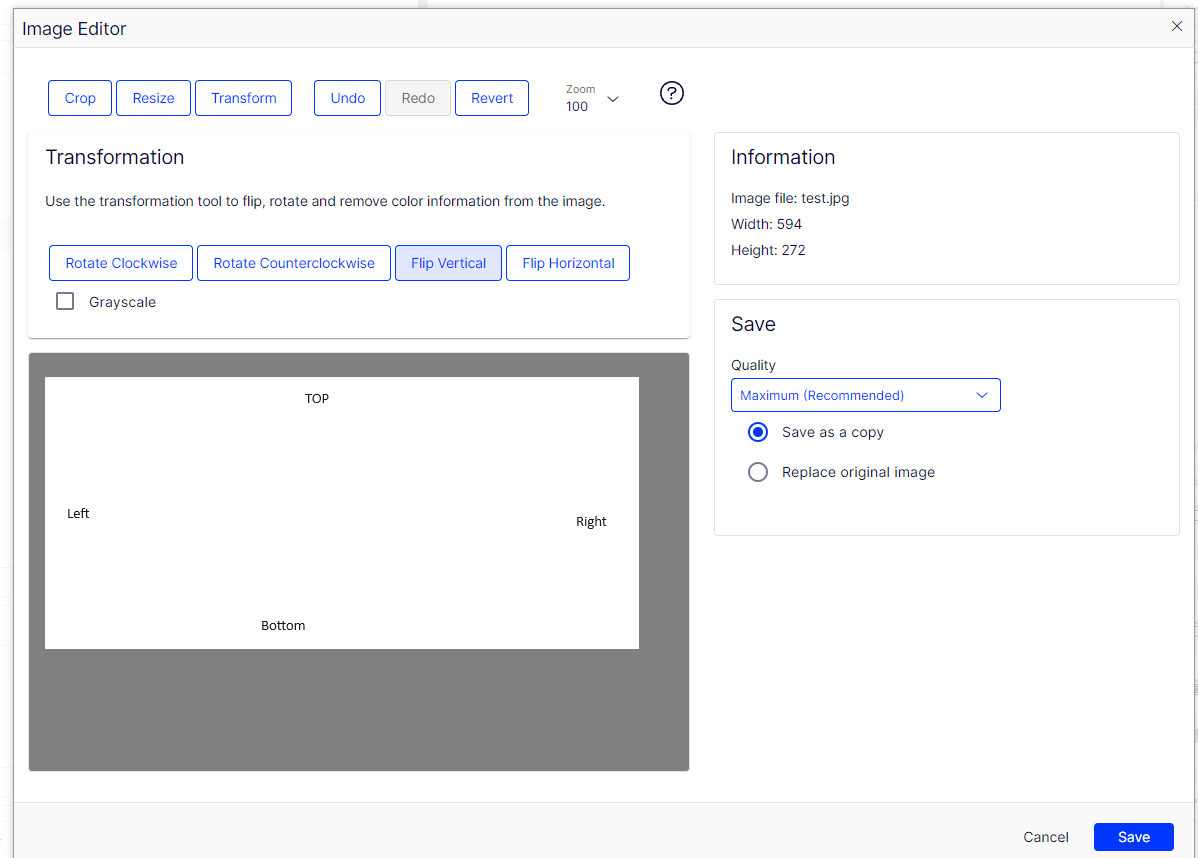Choose Replace original image option

click(758, 472)
